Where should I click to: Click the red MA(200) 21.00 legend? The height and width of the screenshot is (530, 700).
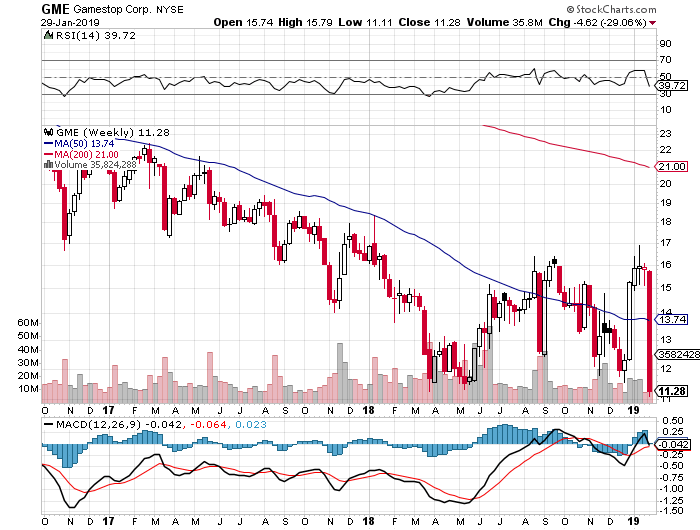pyautogui.click(x=81, y=154)
